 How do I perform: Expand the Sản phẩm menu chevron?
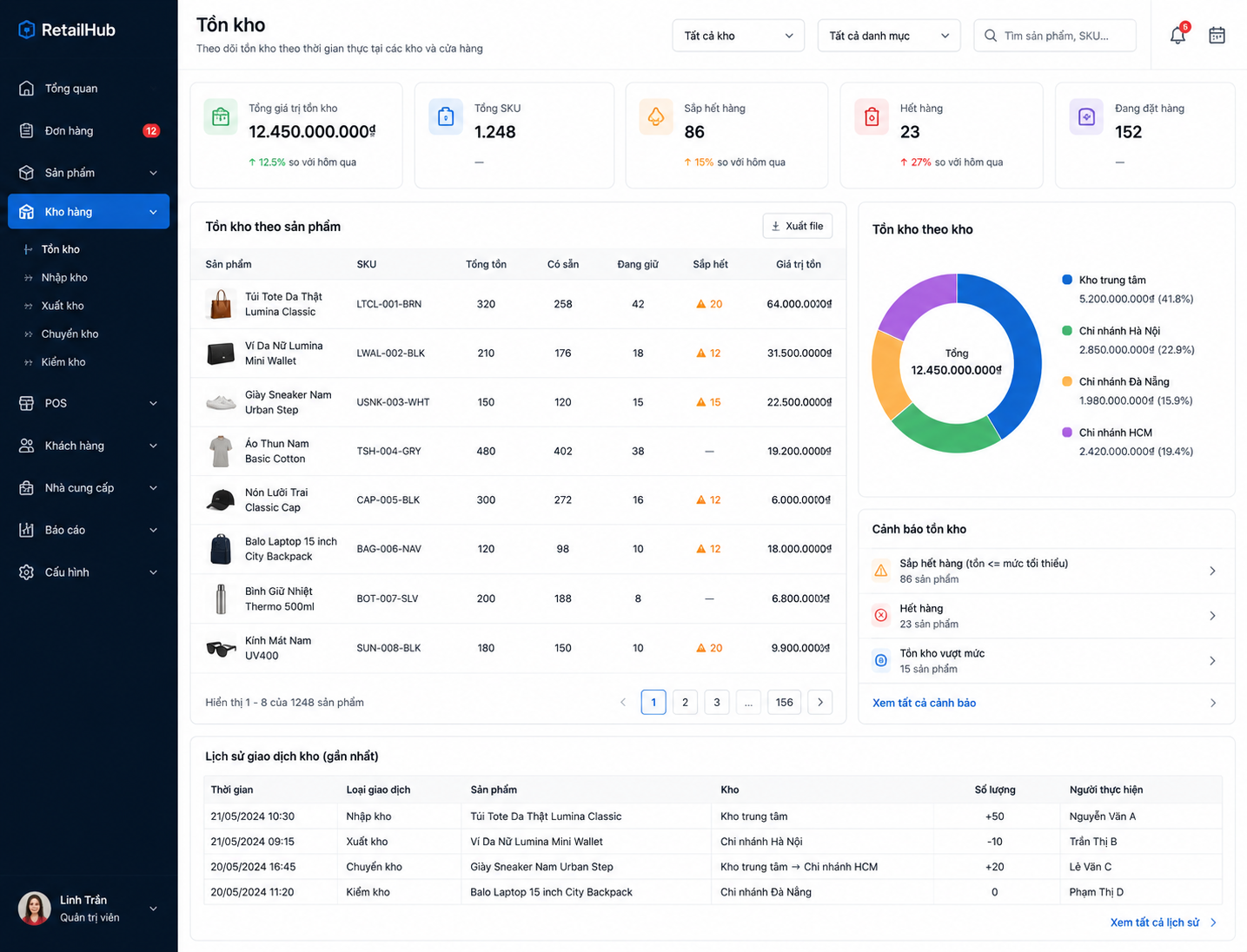click(x=153, y=173)
